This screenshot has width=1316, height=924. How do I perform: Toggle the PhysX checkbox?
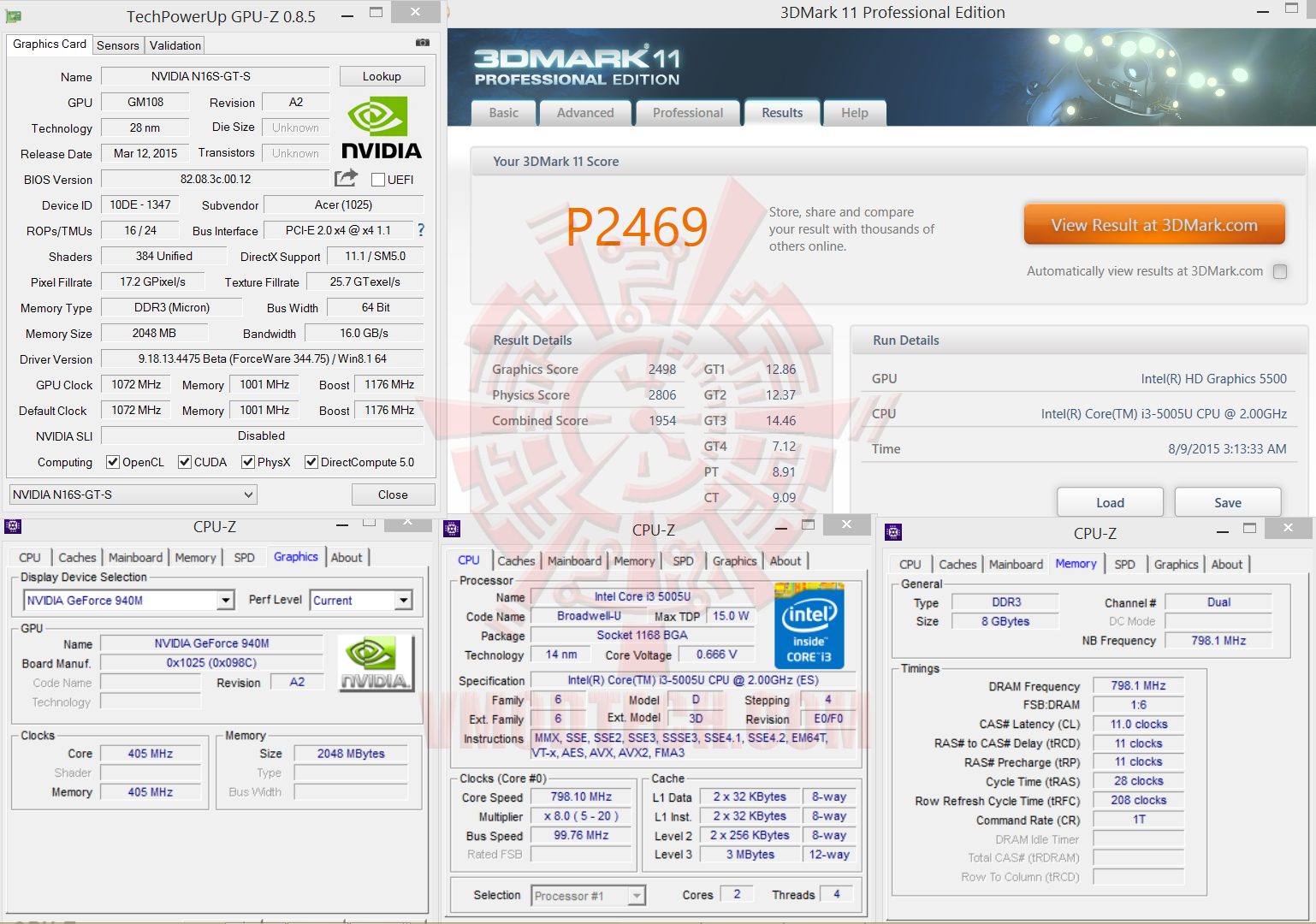[248, 462]
